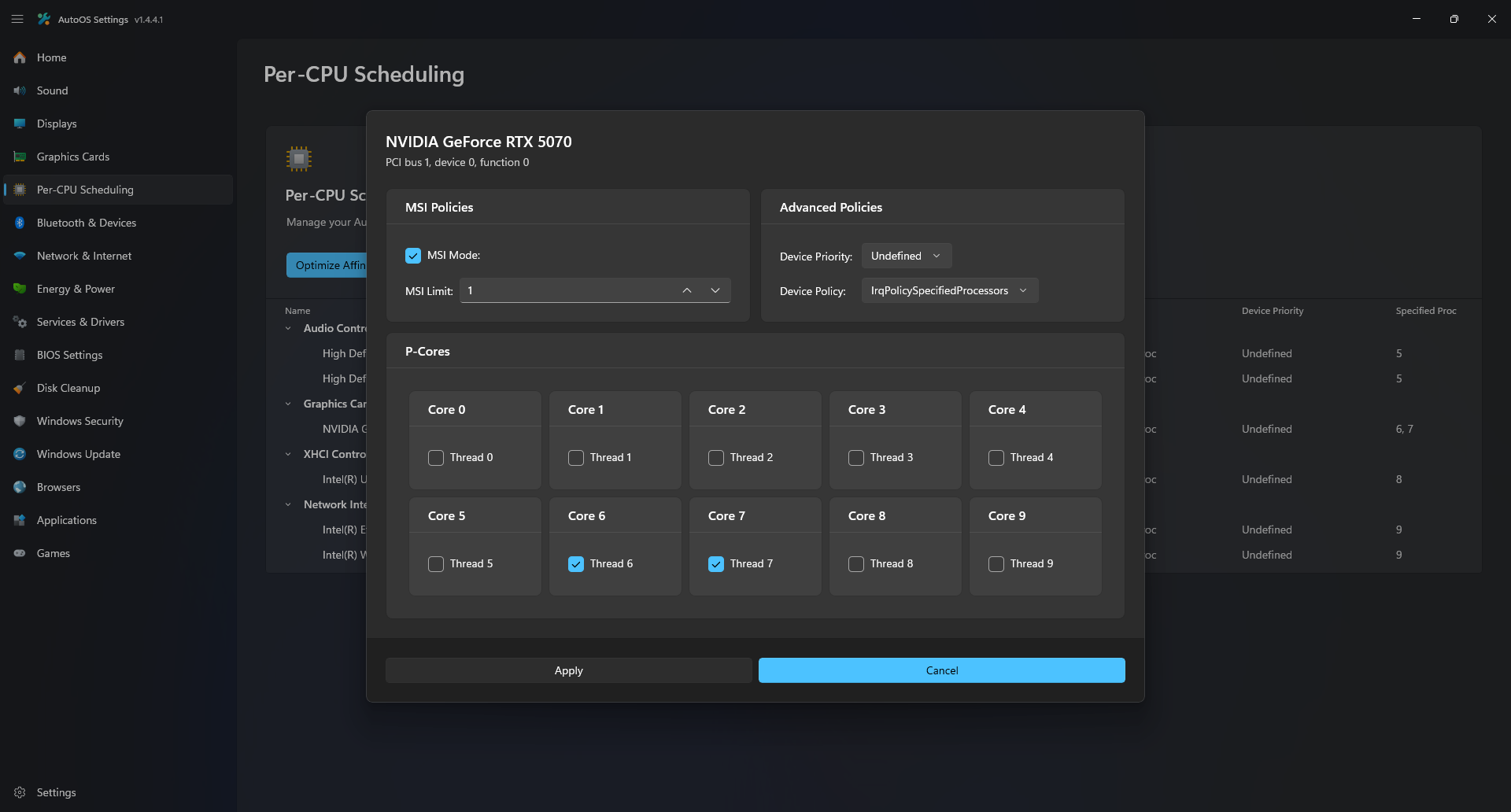Click the Graphics Cards icon
1511x812 pixels.
[x=20, y=157]
